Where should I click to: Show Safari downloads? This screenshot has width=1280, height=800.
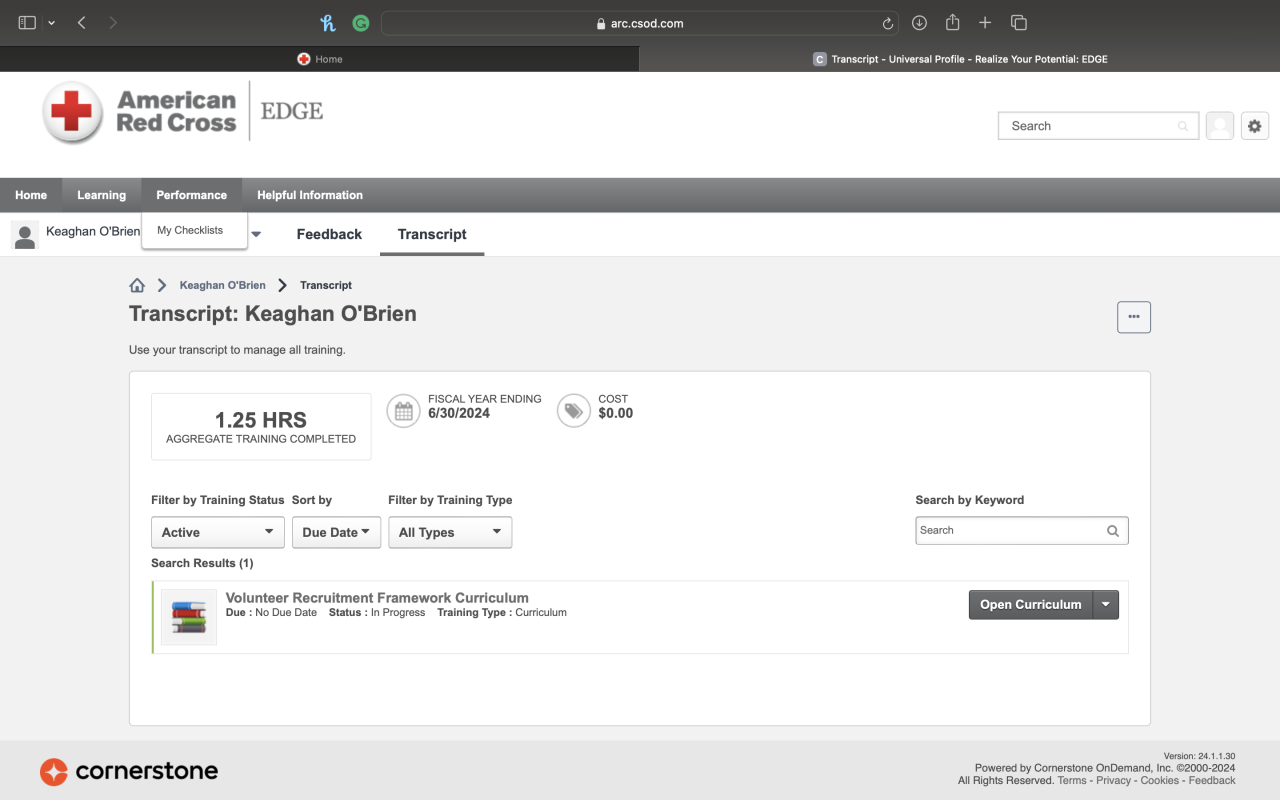tap(920, 23)
